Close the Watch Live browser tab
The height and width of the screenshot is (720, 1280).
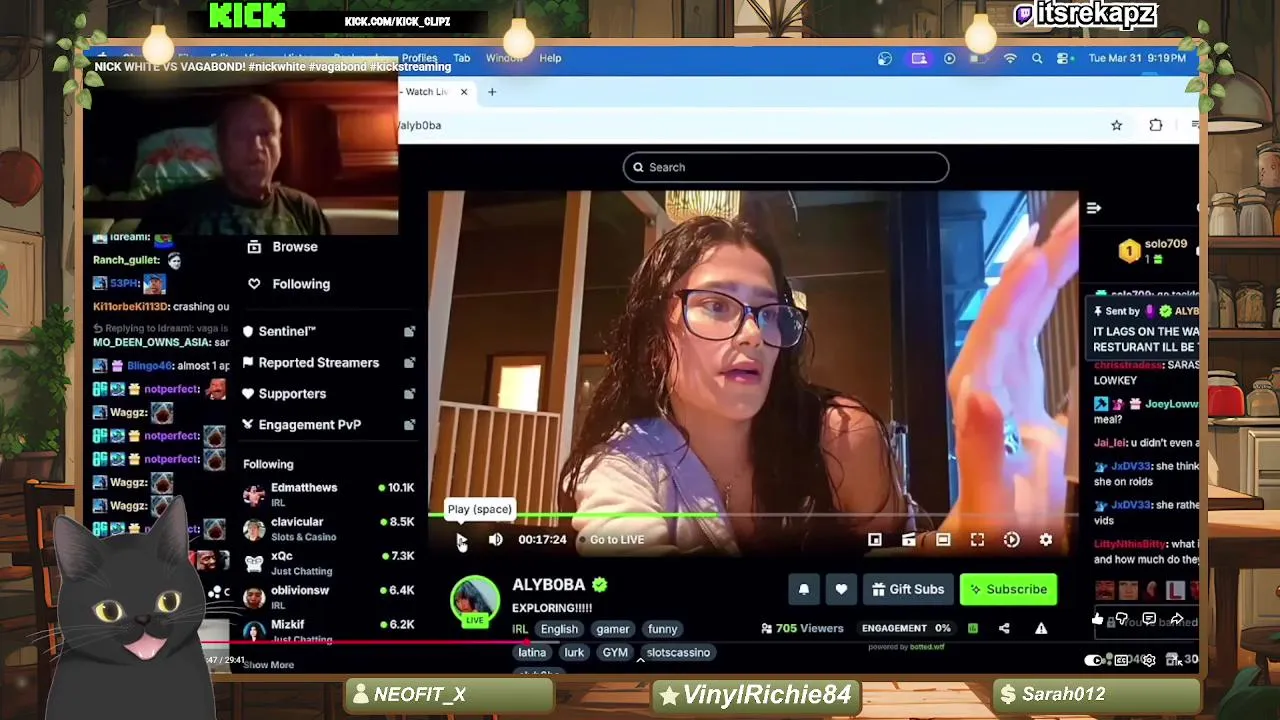463,92
